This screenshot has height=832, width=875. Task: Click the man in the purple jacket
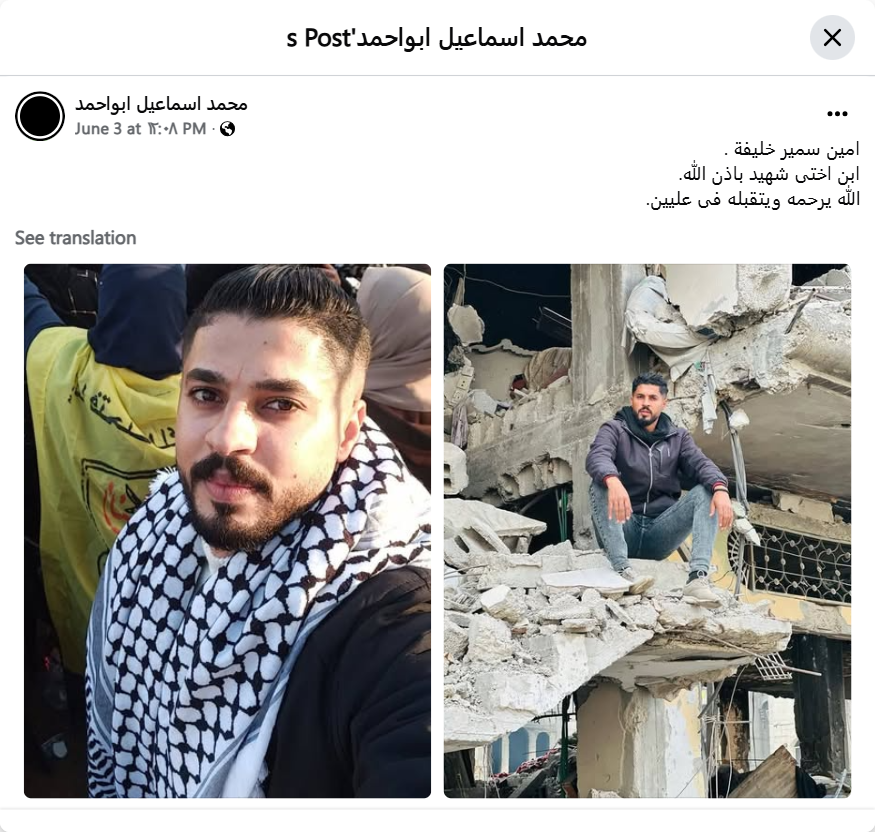pyautogui.click(x=658, y=485)
